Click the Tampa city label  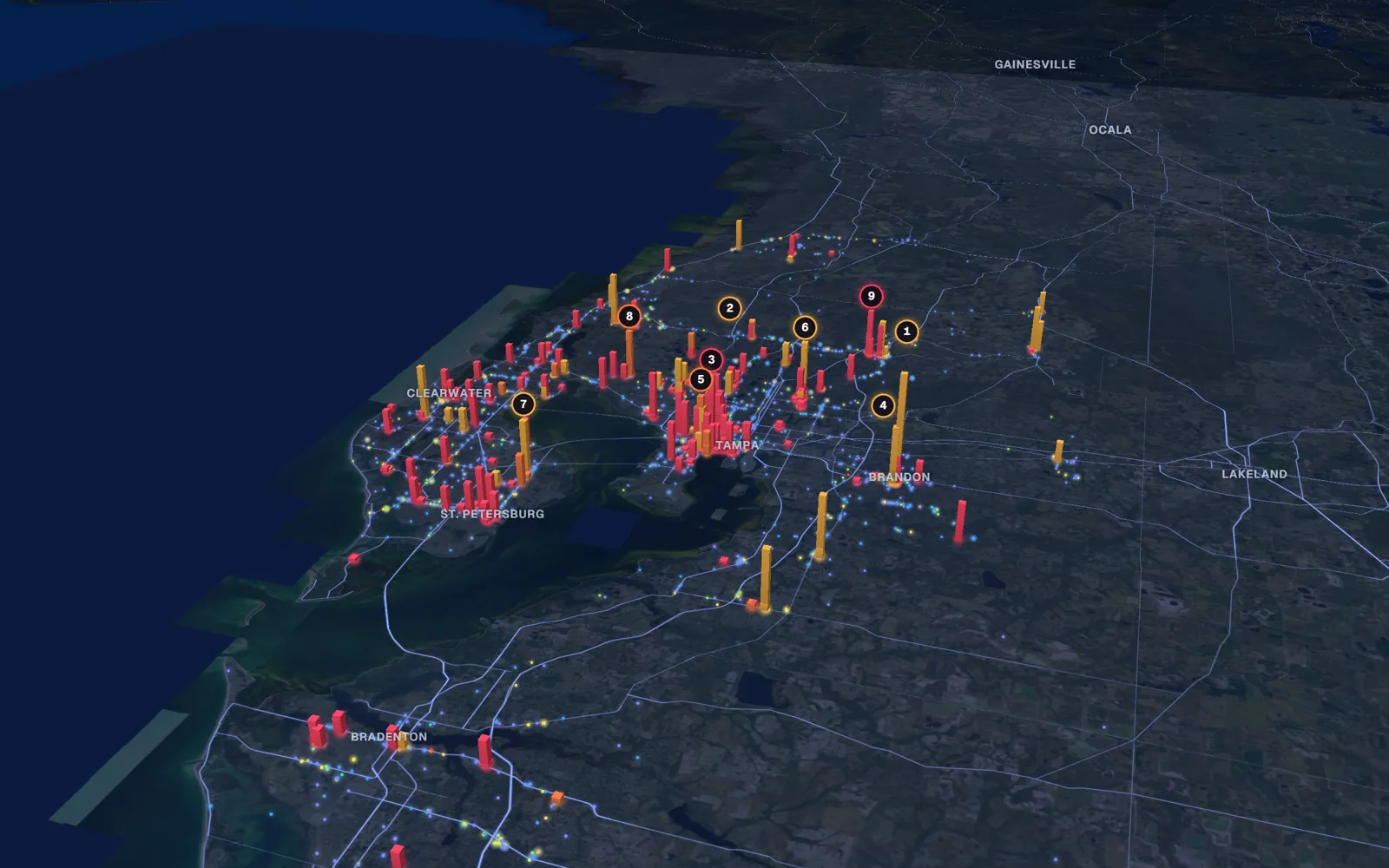(x=737, y=445)
